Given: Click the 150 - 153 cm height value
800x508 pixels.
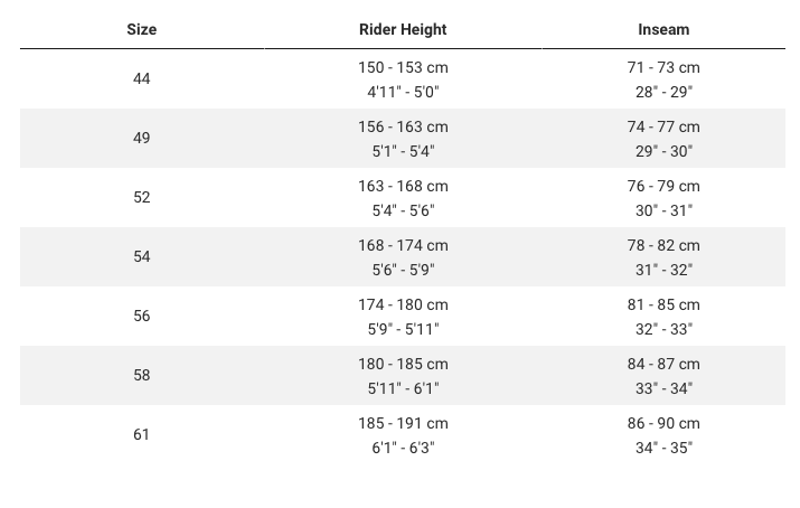Looking at the screenshot, I should coord(403,68).
